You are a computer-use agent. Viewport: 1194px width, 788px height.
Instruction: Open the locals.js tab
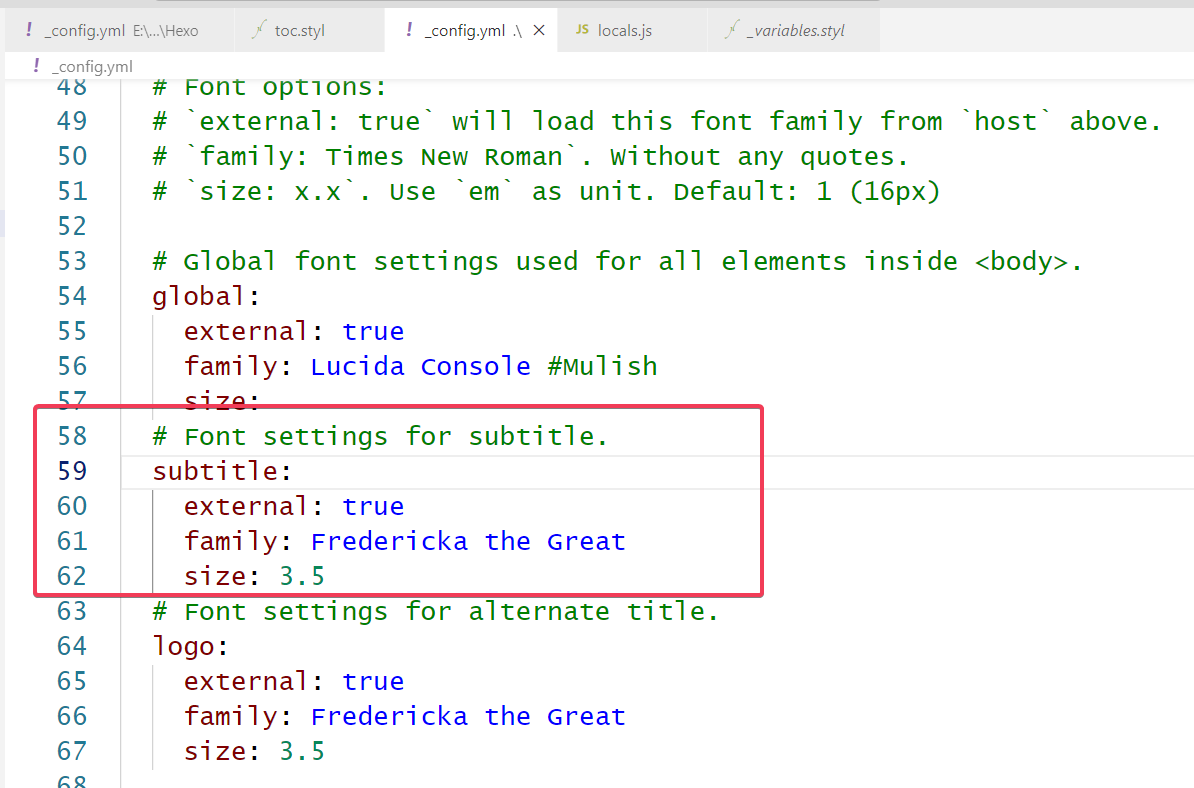[x=624, y=31]
